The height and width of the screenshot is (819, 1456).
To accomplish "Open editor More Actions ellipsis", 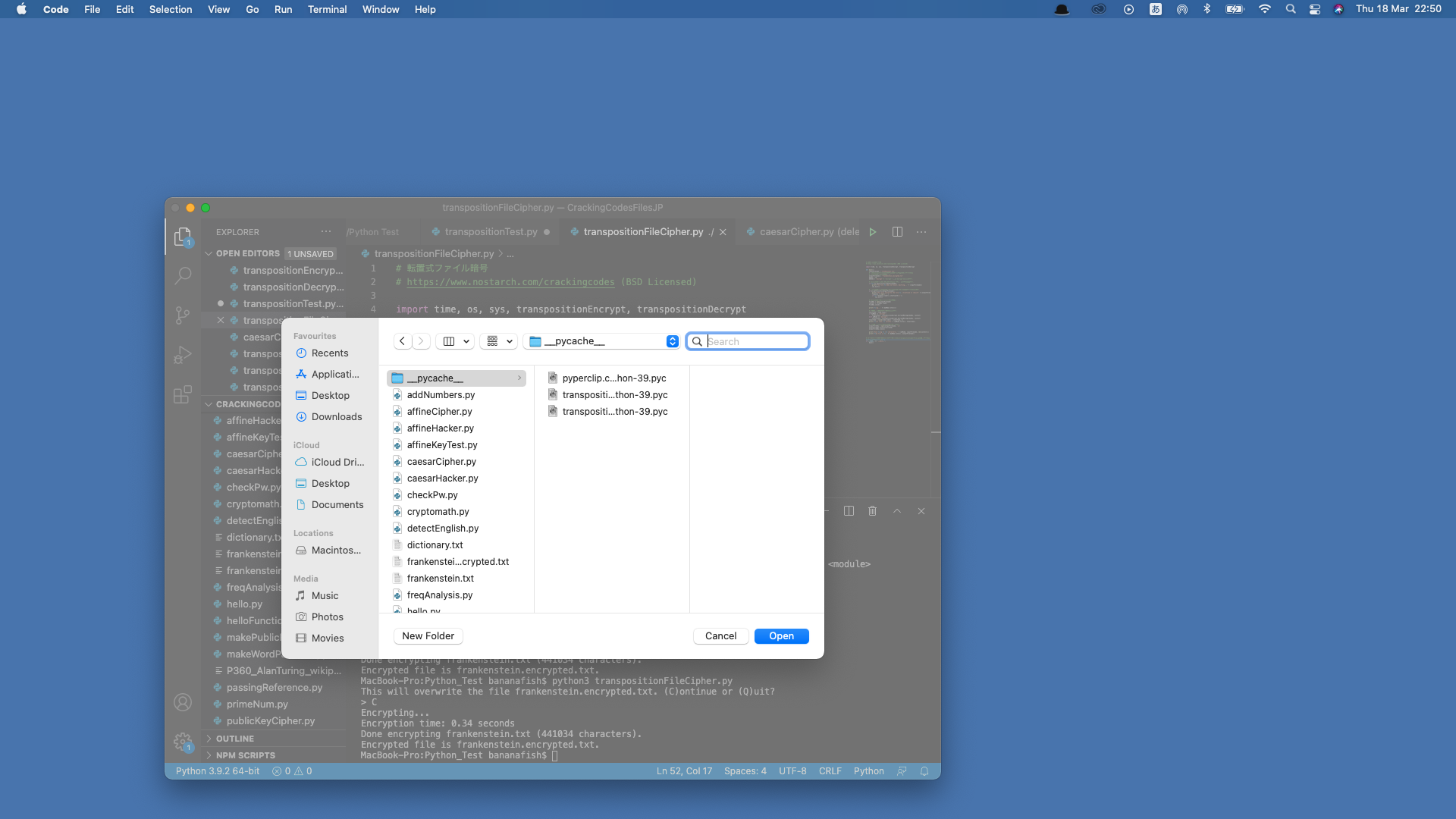I will [x=921, y=232].
